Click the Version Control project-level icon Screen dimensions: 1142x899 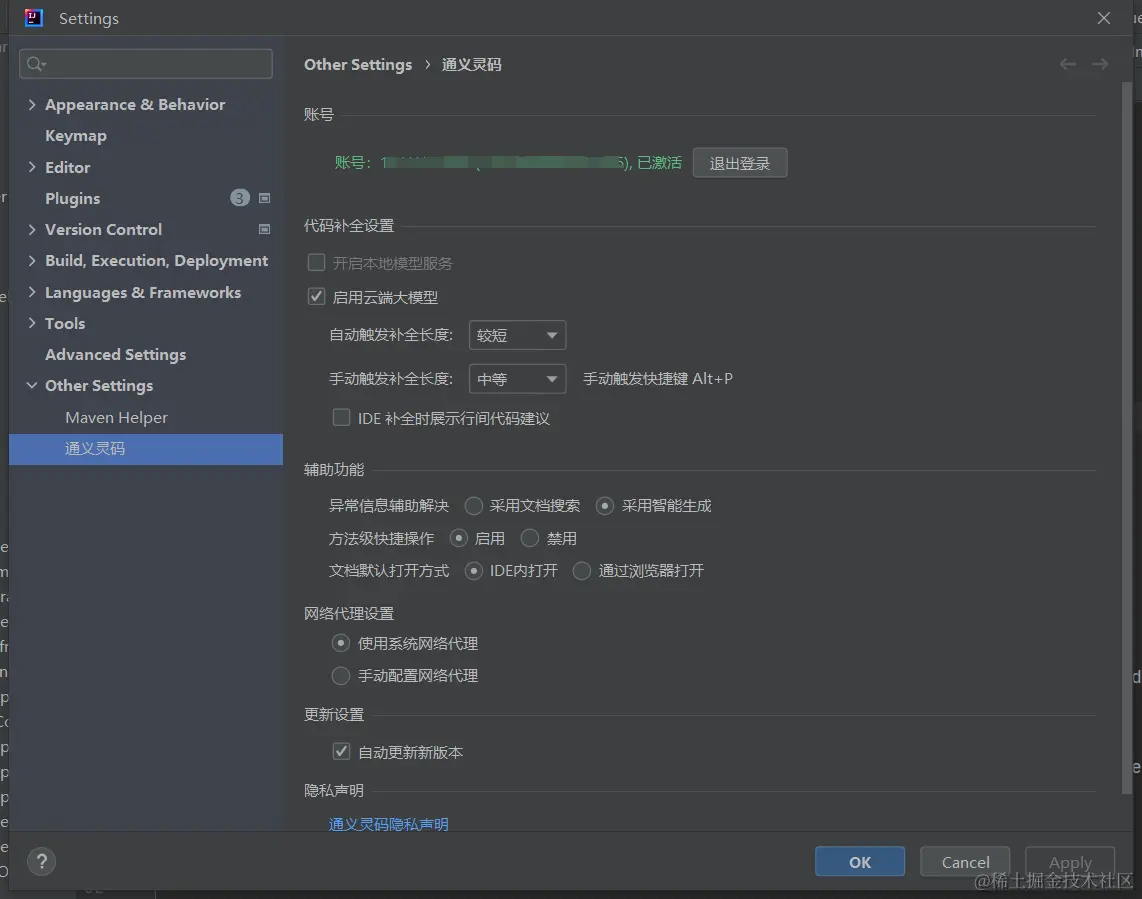coord(264,229)
